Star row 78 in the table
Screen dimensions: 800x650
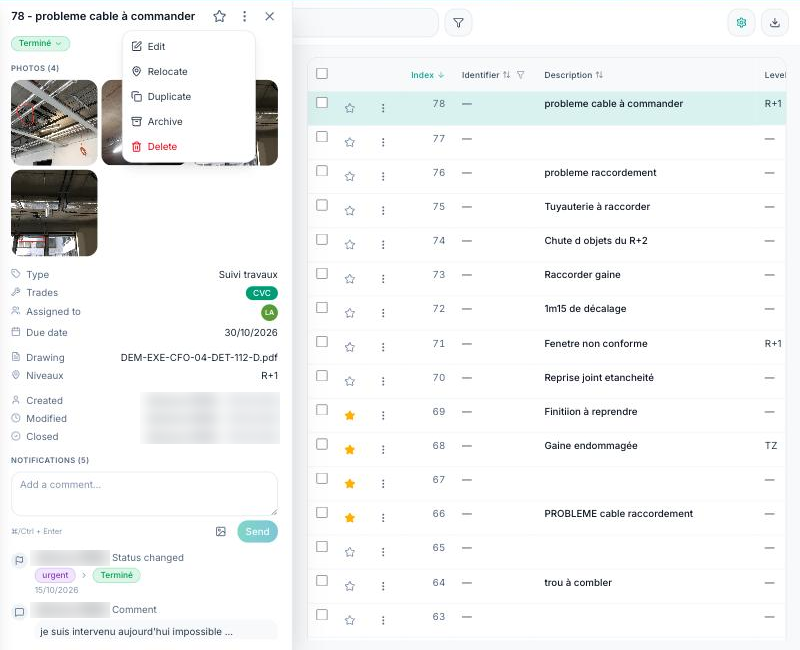click(349, 108)
